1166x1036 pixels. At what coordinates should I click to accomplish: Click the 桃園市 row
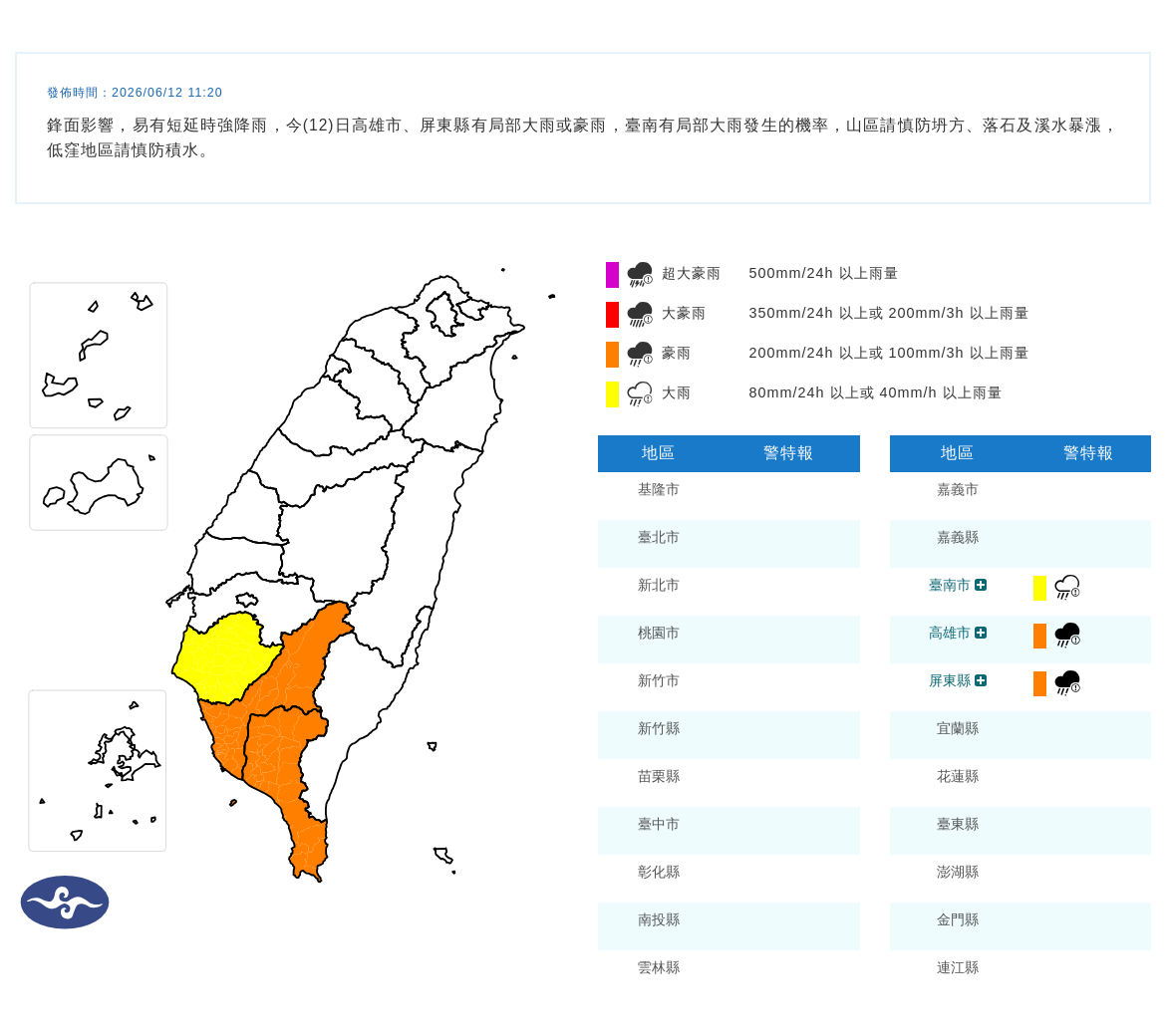click(729, 640)
